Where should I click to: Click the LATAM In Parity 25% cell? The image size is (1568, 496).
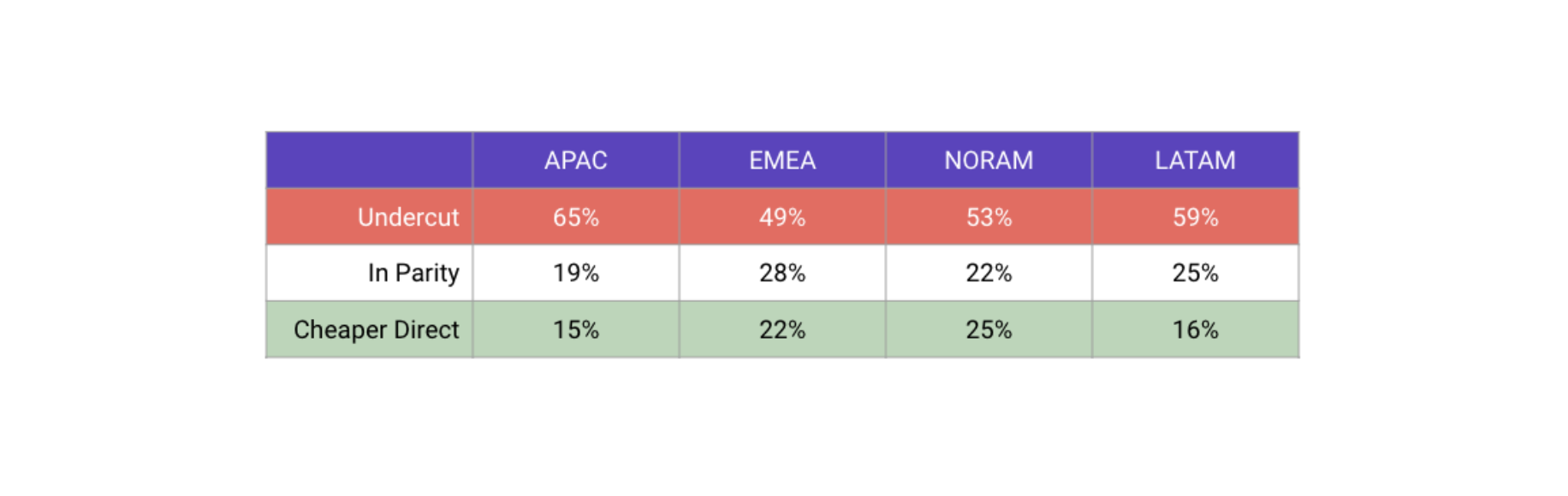1196,273
